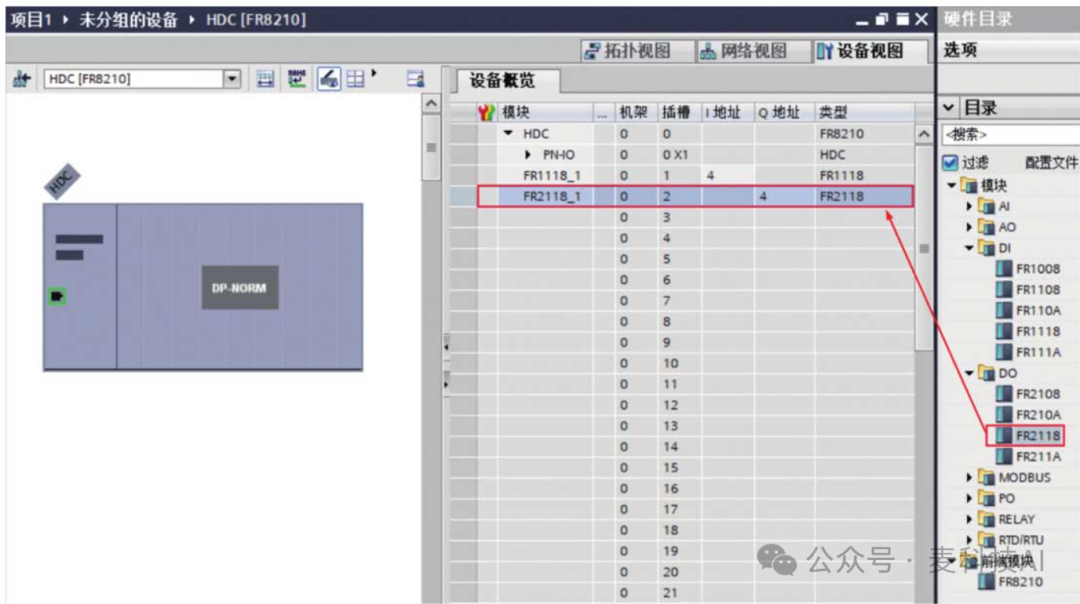Click the show module labels toolbar icon
Image resolution: width=1080 pixels, height=604 pixels.
tap(265, 79)
